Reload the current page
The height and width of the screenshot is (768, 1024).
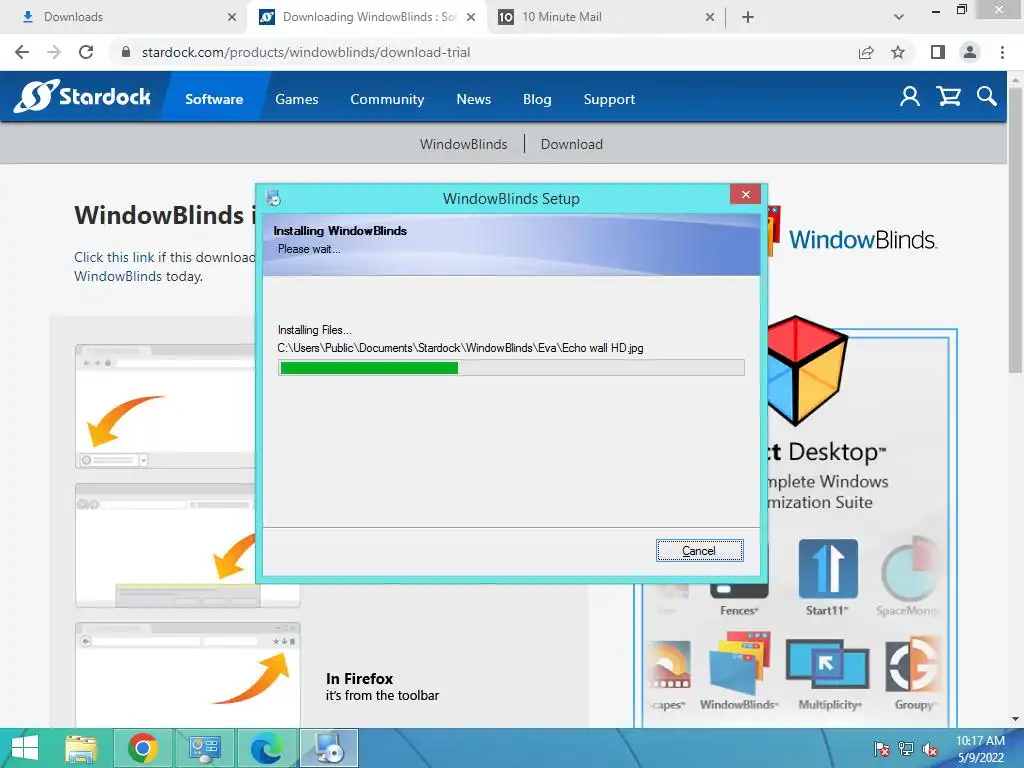pyautogui.click(x=86, y=52)
